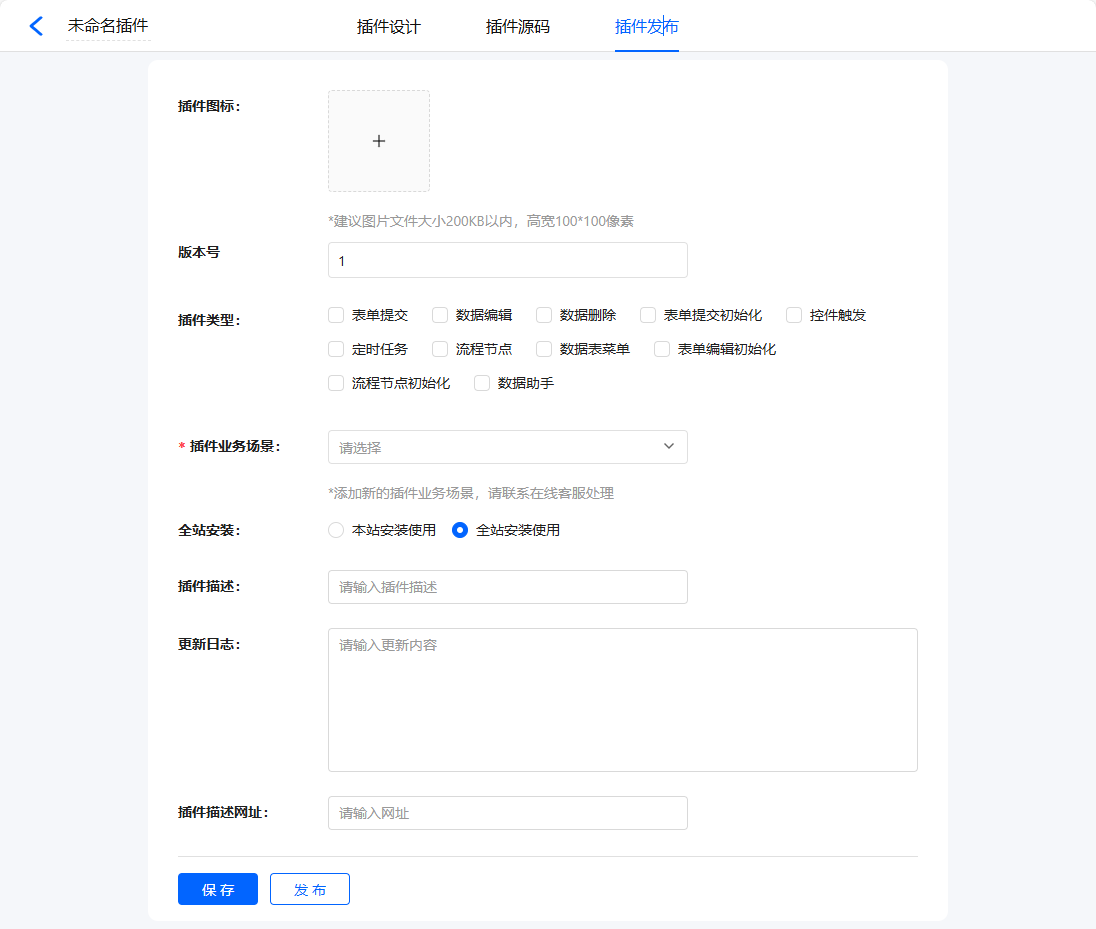Select the 本站安装使用 radio button

click(x=336, y=530)
